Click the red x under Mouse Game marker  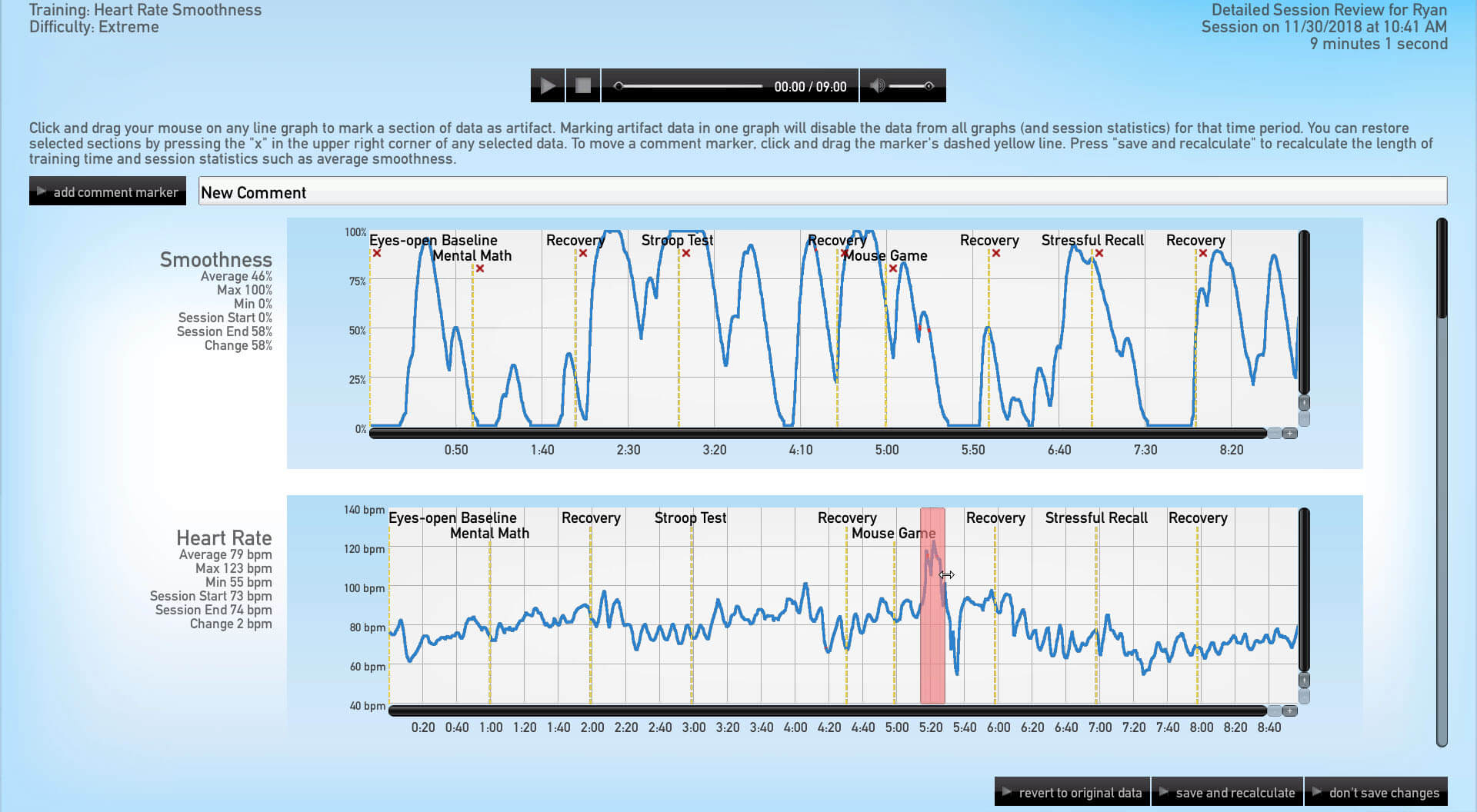pyautogui.click(x=893, y=268)
